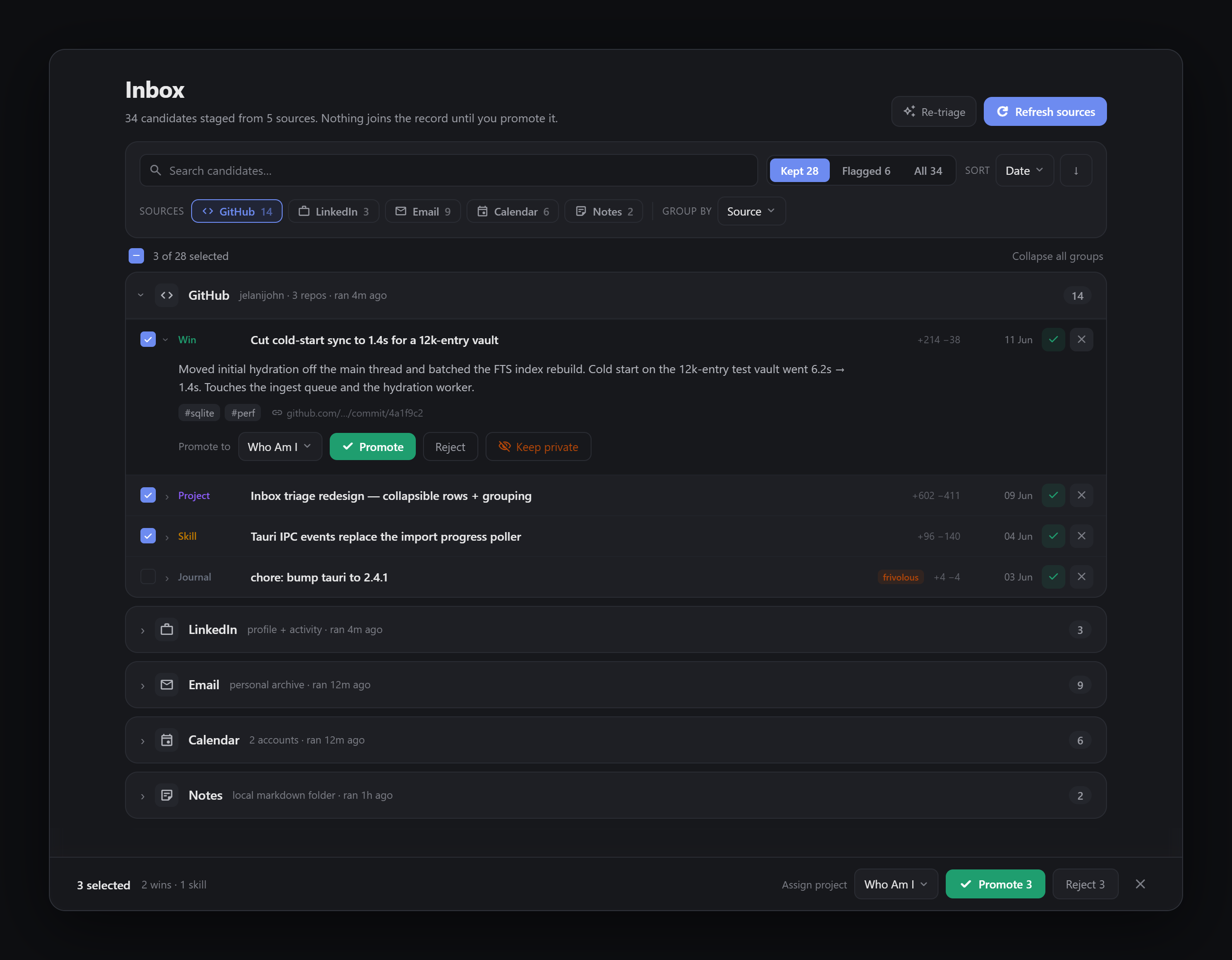Open the Group by Source dropdown
Image resolution: width=1232 pixels, height=960 pixels.
point(751,211)
